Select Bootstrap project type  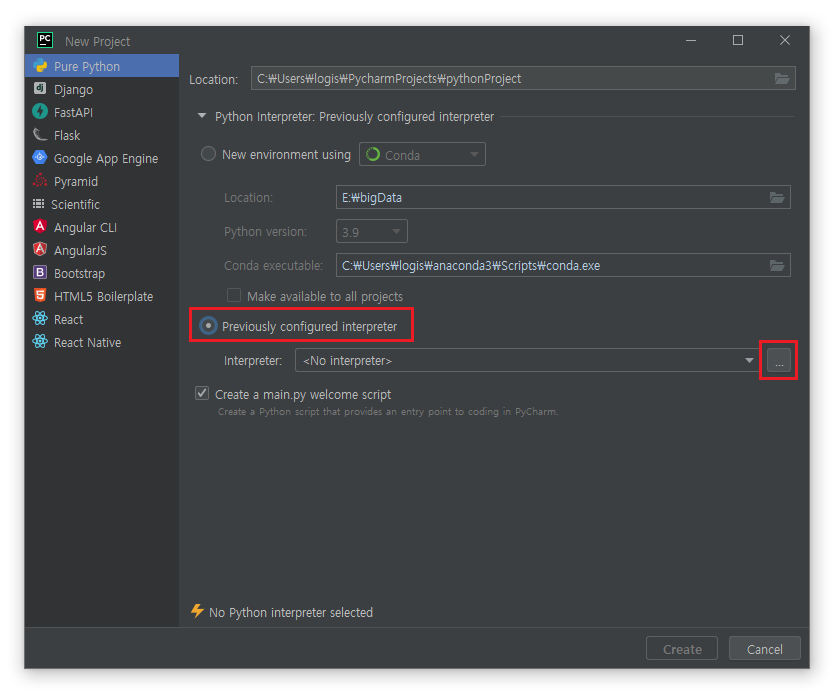click(102, 273)
